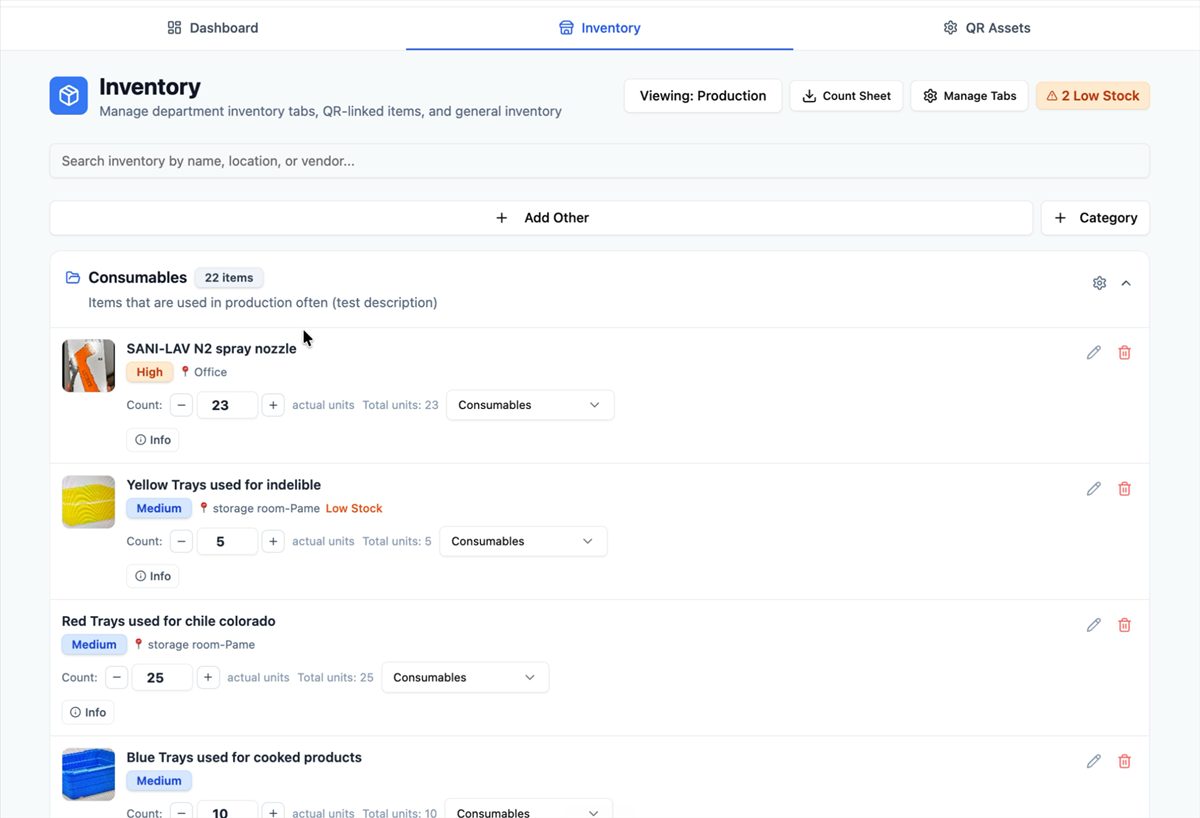Screen dimensions: 1200x818
Task: Click Yellow Trays used for indelible title
Action: pyautogui.click(x=223, y=485)
